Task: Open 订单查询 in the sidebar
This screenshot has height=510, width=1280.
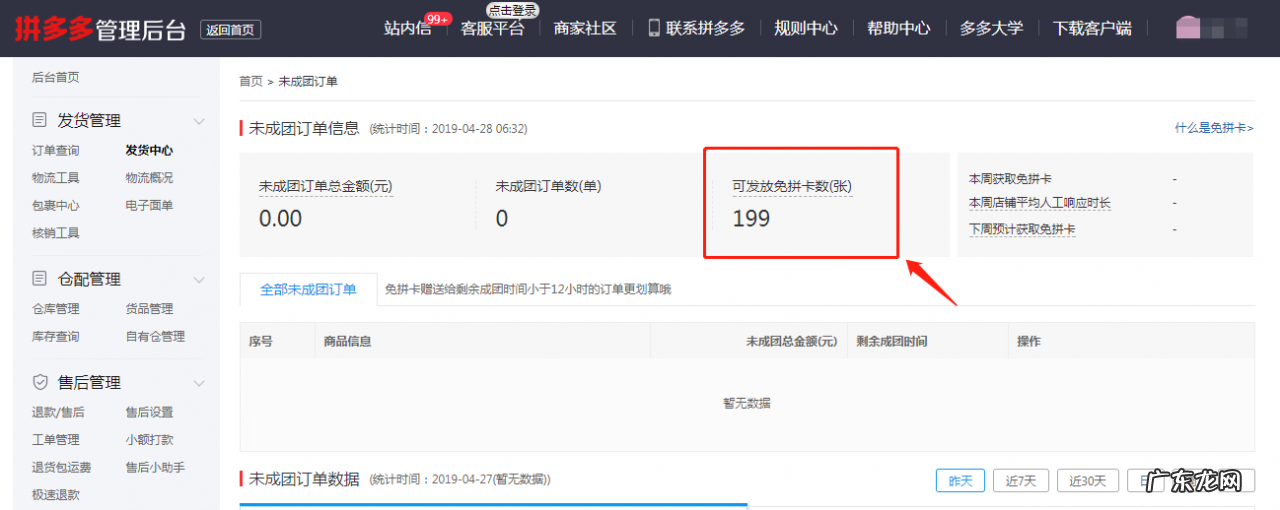Action: pyautogui.click(x=56, y=150)
